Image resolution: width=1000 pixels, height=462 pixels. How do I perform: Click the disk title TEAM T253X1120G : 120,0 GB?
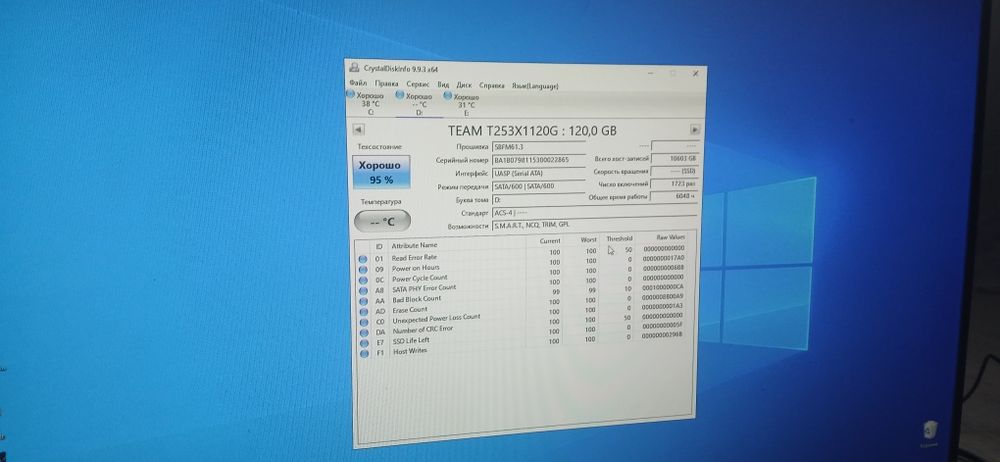point(532,130)
